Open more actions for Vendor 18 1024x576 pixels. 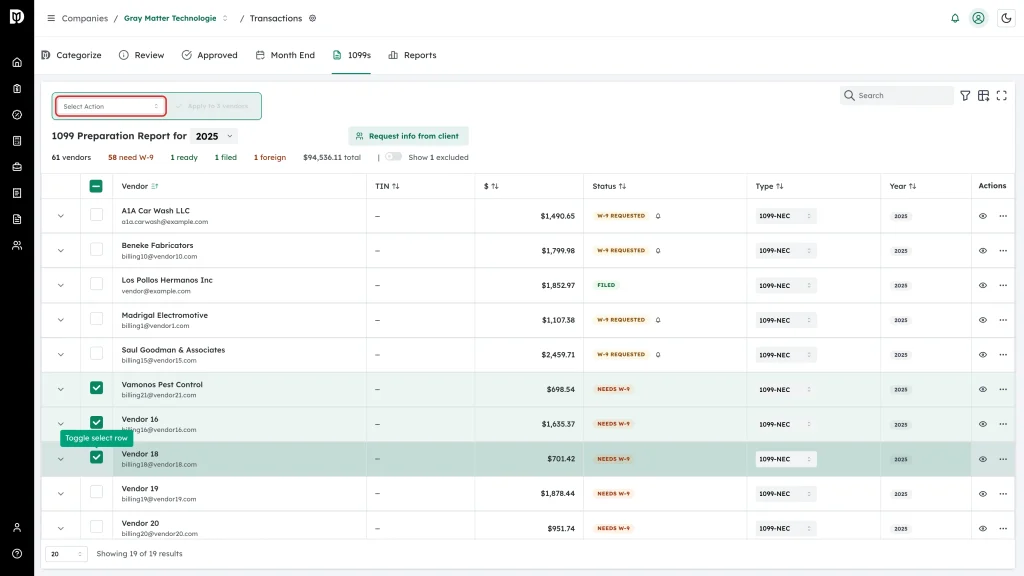tap(1003, 459)
